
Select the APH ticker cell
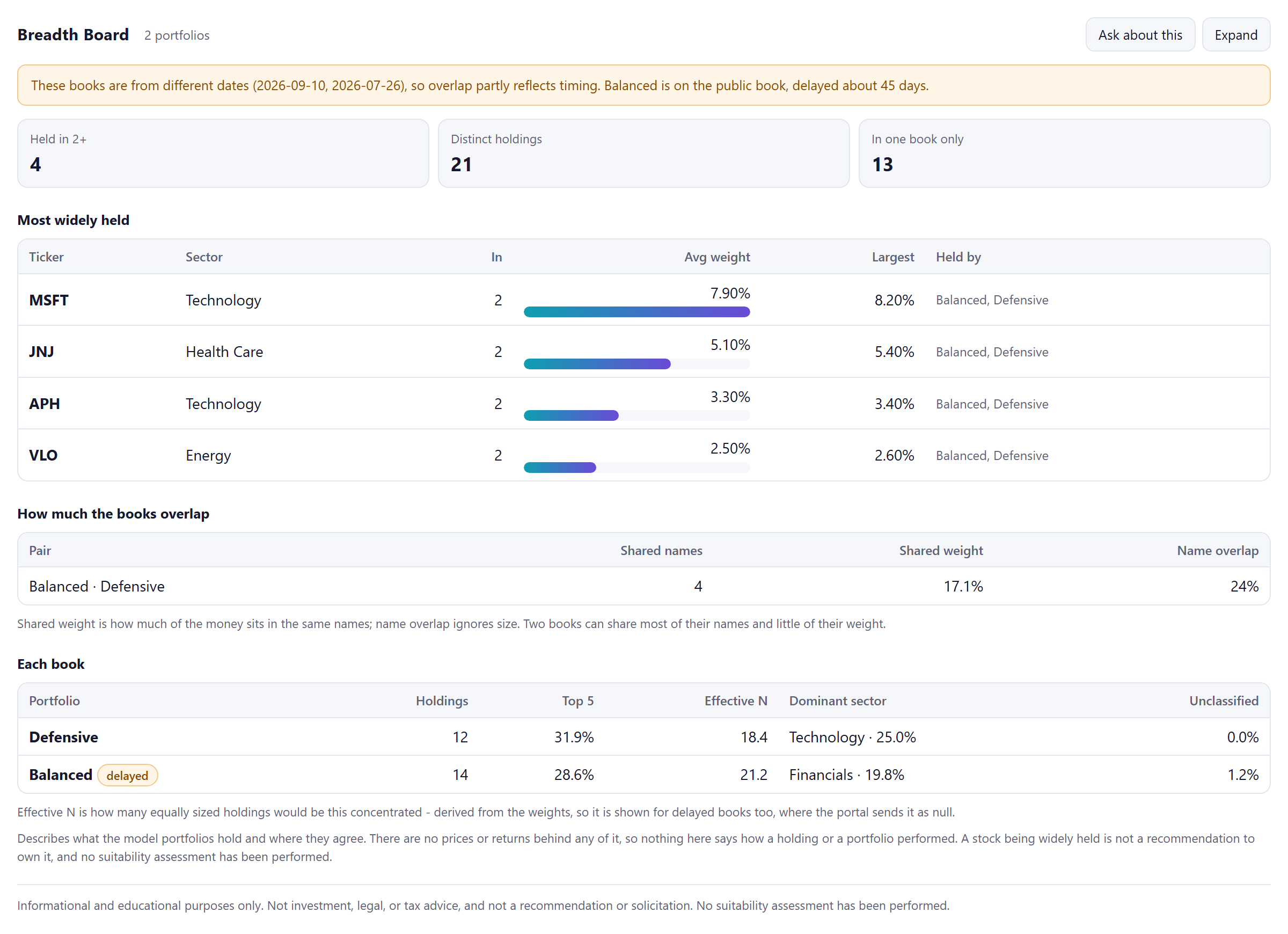45,404
